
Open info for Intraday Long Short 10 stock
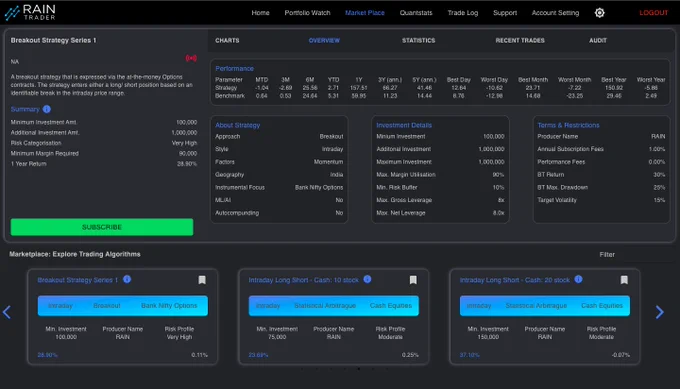click(x=367, y=279)
